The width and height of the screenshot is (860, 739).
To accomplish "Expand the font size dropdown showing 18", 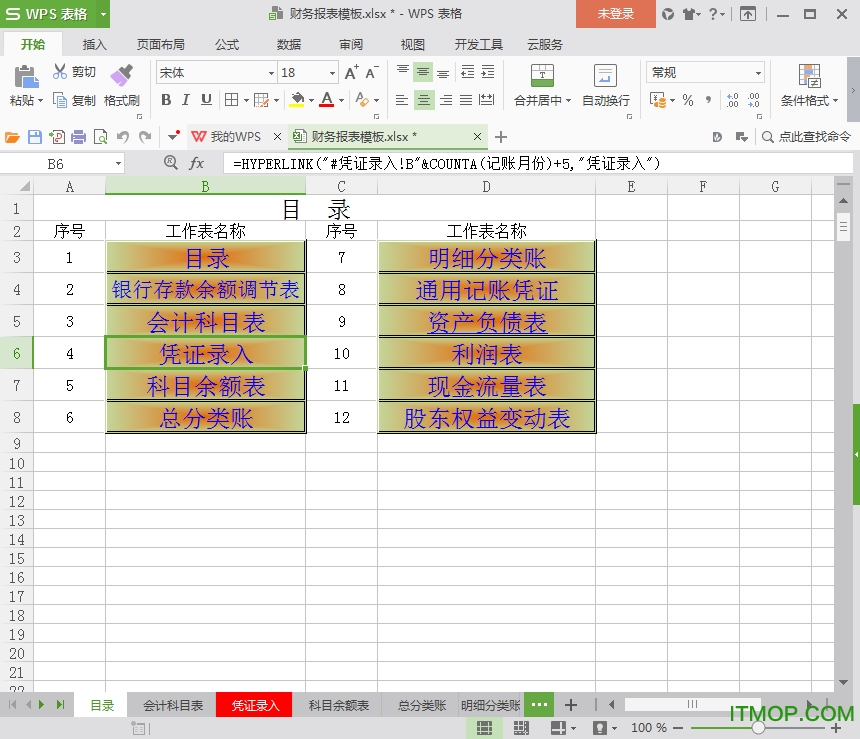I will [x=332, y=73].
